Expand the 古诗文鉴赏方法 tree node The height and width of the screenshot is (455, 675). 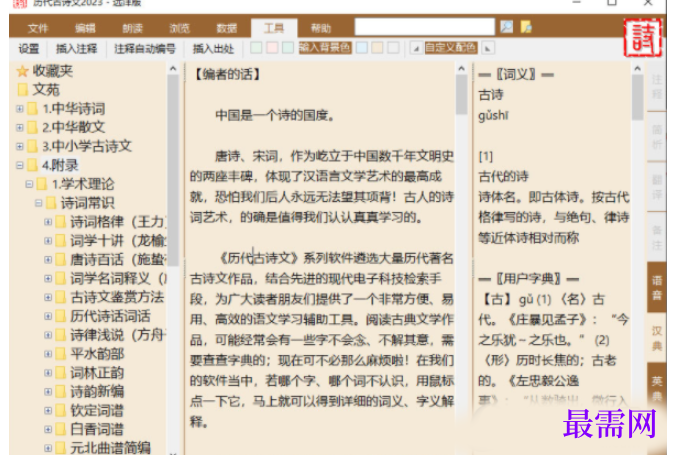pos(48,297)
